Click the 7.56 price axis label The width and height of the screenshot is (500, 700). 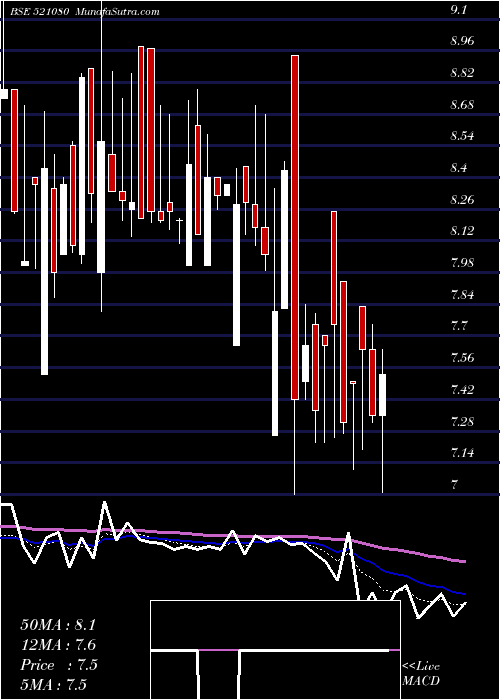(462, 358)
